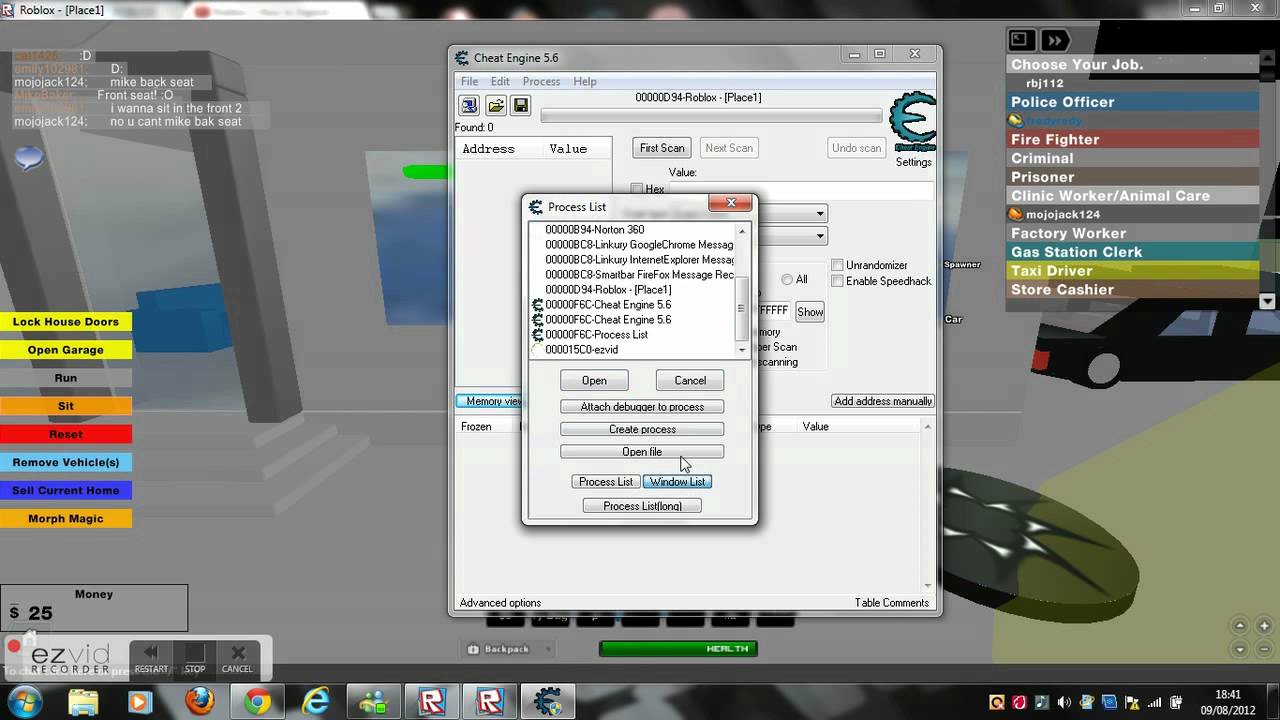The height and width of the screenshot is (720, 1280).
Task: Click the Roblox camera tilt up arrow
Action: [x=1240, y=625]
